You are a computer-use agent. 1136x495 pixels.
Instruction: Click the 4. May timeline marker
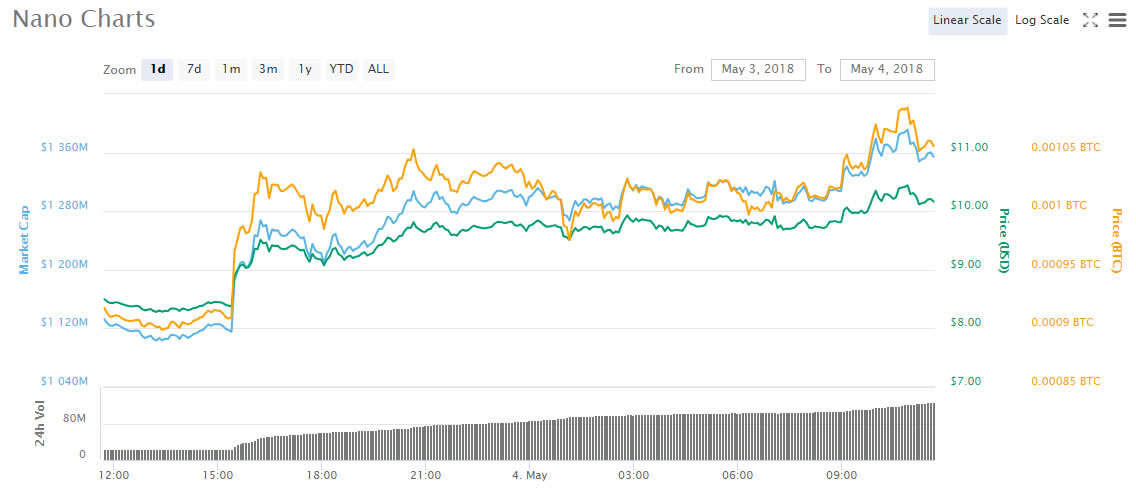point(528,475)
